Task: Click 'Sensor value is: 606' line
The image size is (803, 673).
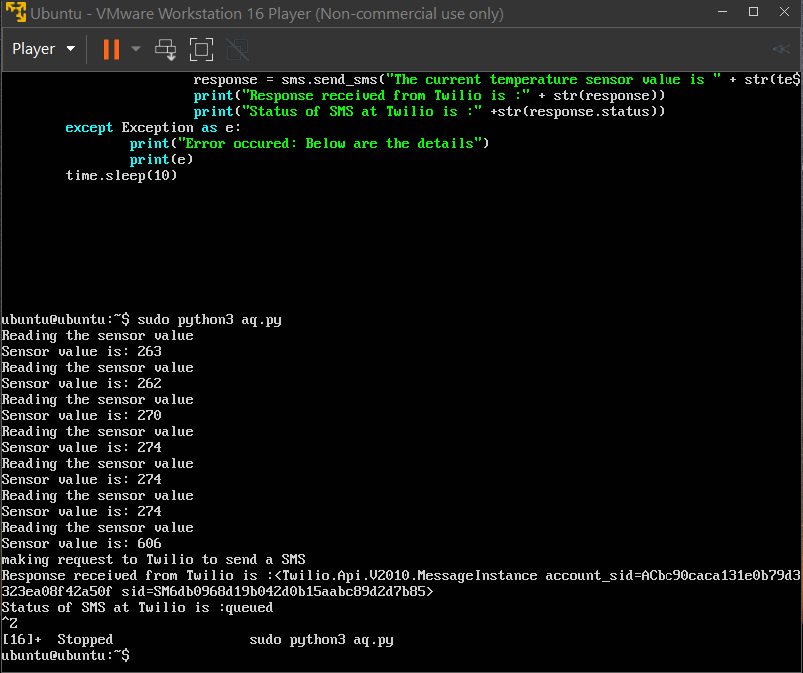Action: tap(81, 543)
